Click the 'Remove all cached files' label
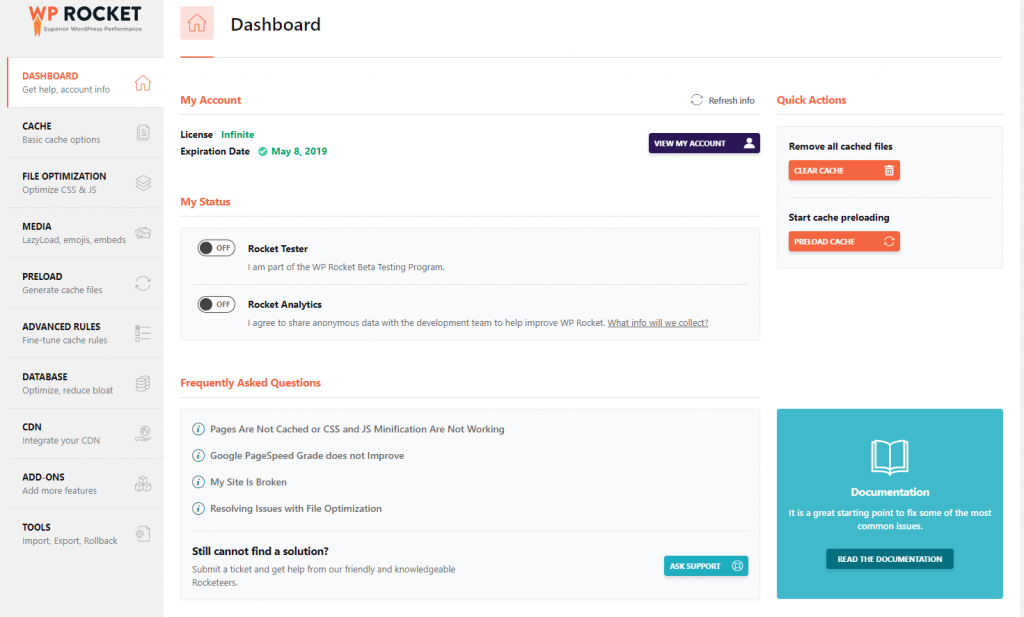Image resolution: width=1024 pixels, height=617 pixels. click(840, 146)
